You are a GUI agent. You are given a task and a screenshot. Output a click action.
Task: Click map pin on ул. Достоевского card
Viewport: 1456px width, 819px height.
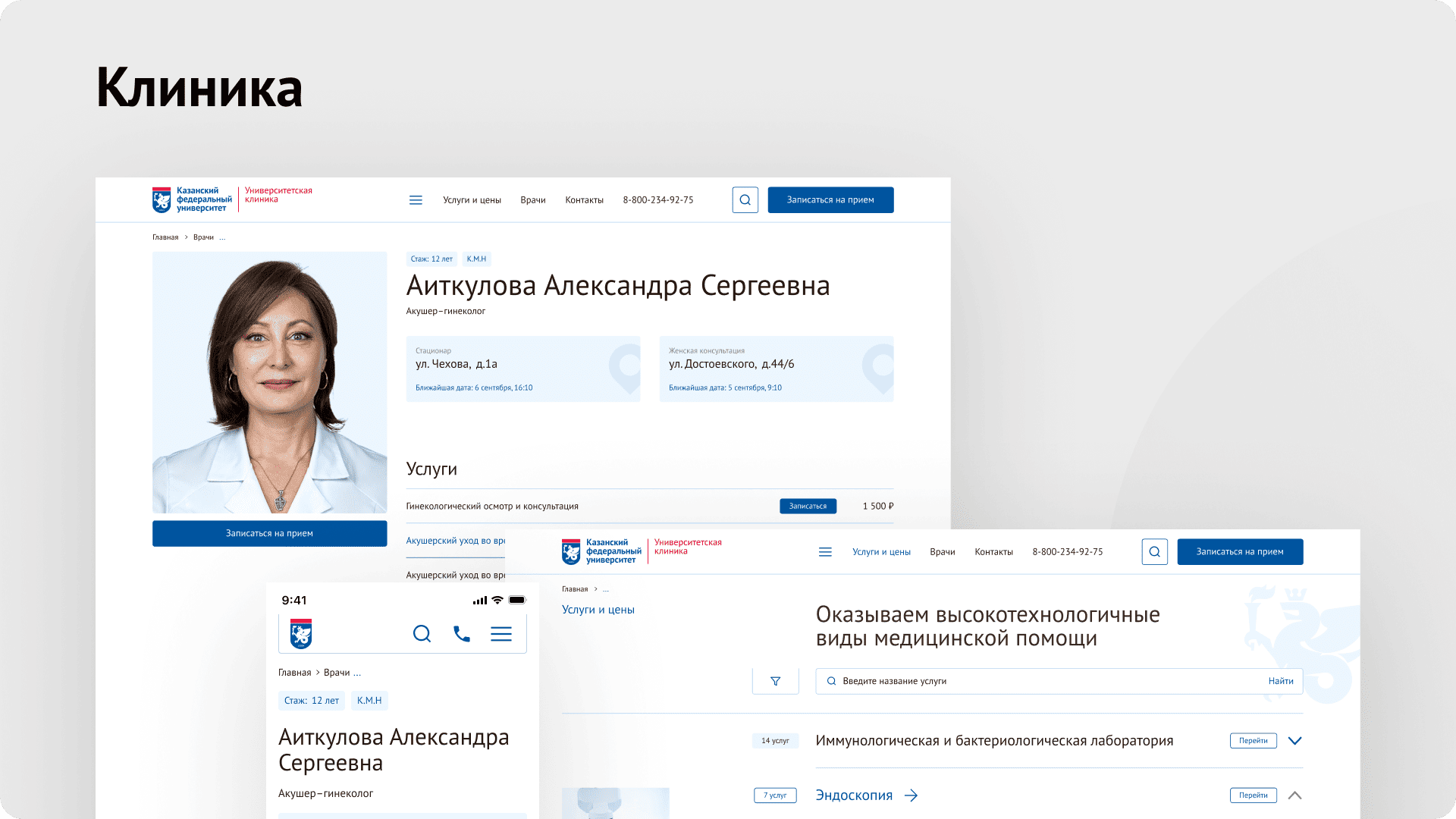pyautogui.click(x=880, y=368)
